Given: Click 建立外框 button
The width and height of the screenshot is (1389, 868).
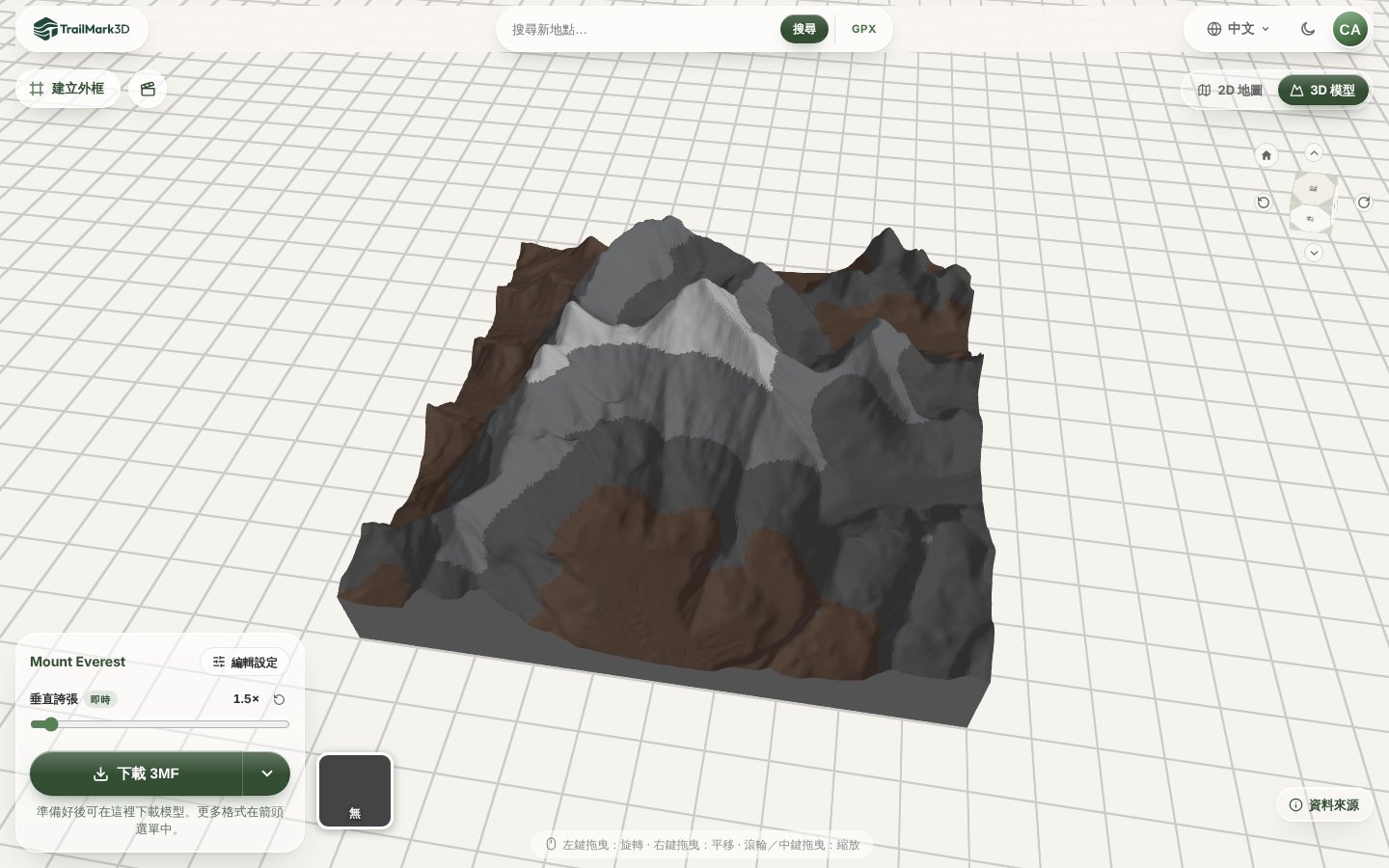Looking at the screenshot, I should click(68, 89).
